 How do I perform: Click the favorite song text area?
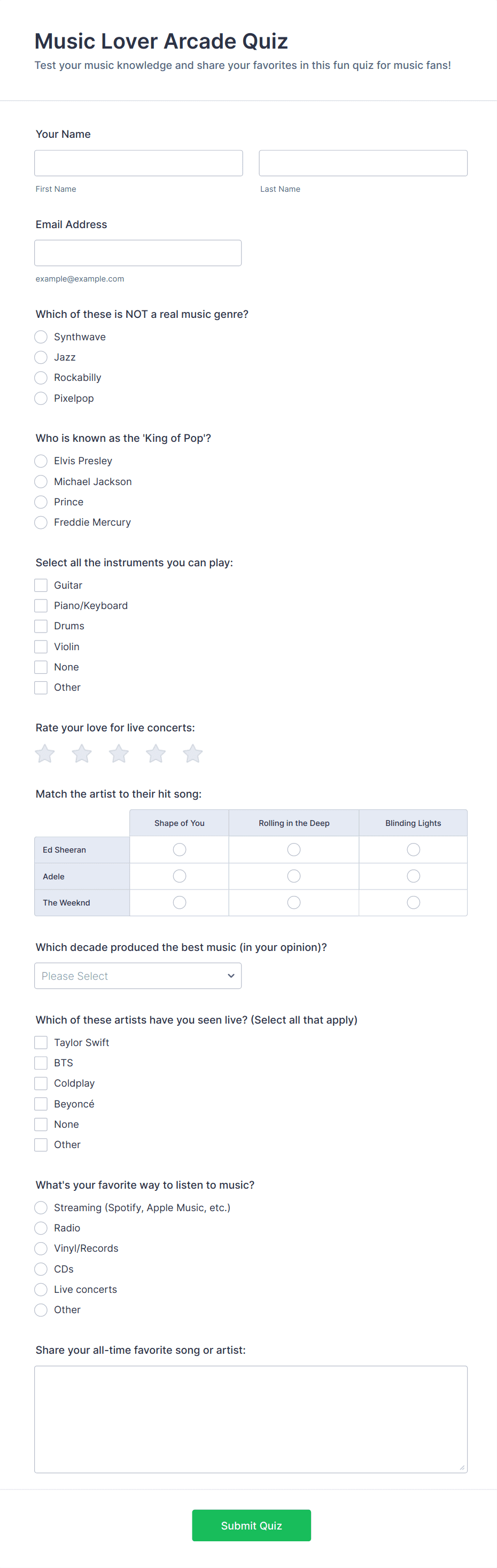(x=250, y=1419)
